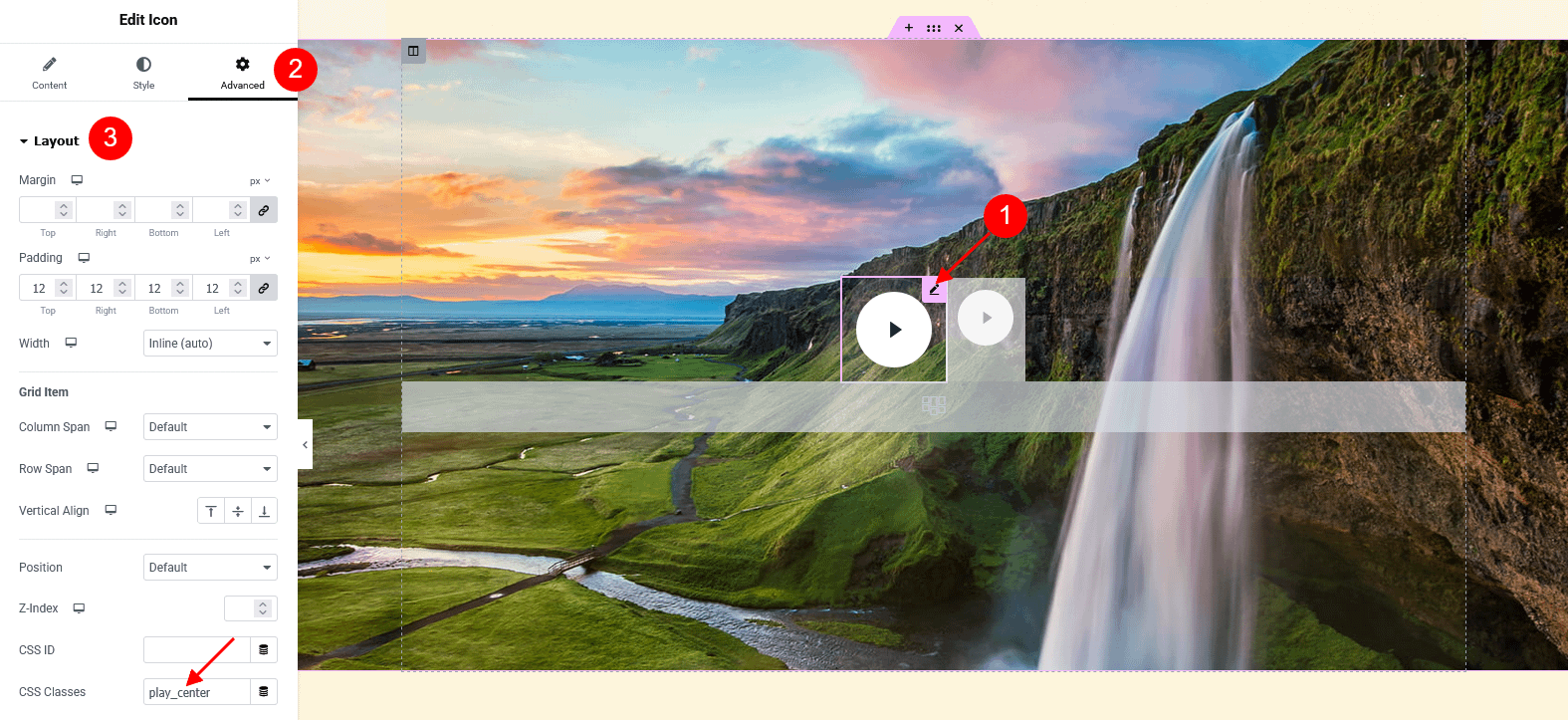Click the Vertical Align responsive device icon

click(x=111, y=510)
